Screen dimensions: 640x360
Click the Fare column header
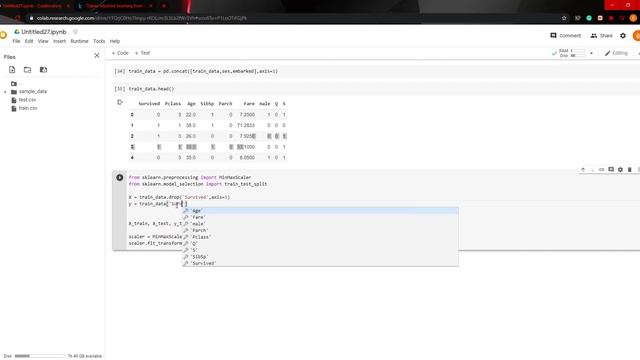(249, 104)
